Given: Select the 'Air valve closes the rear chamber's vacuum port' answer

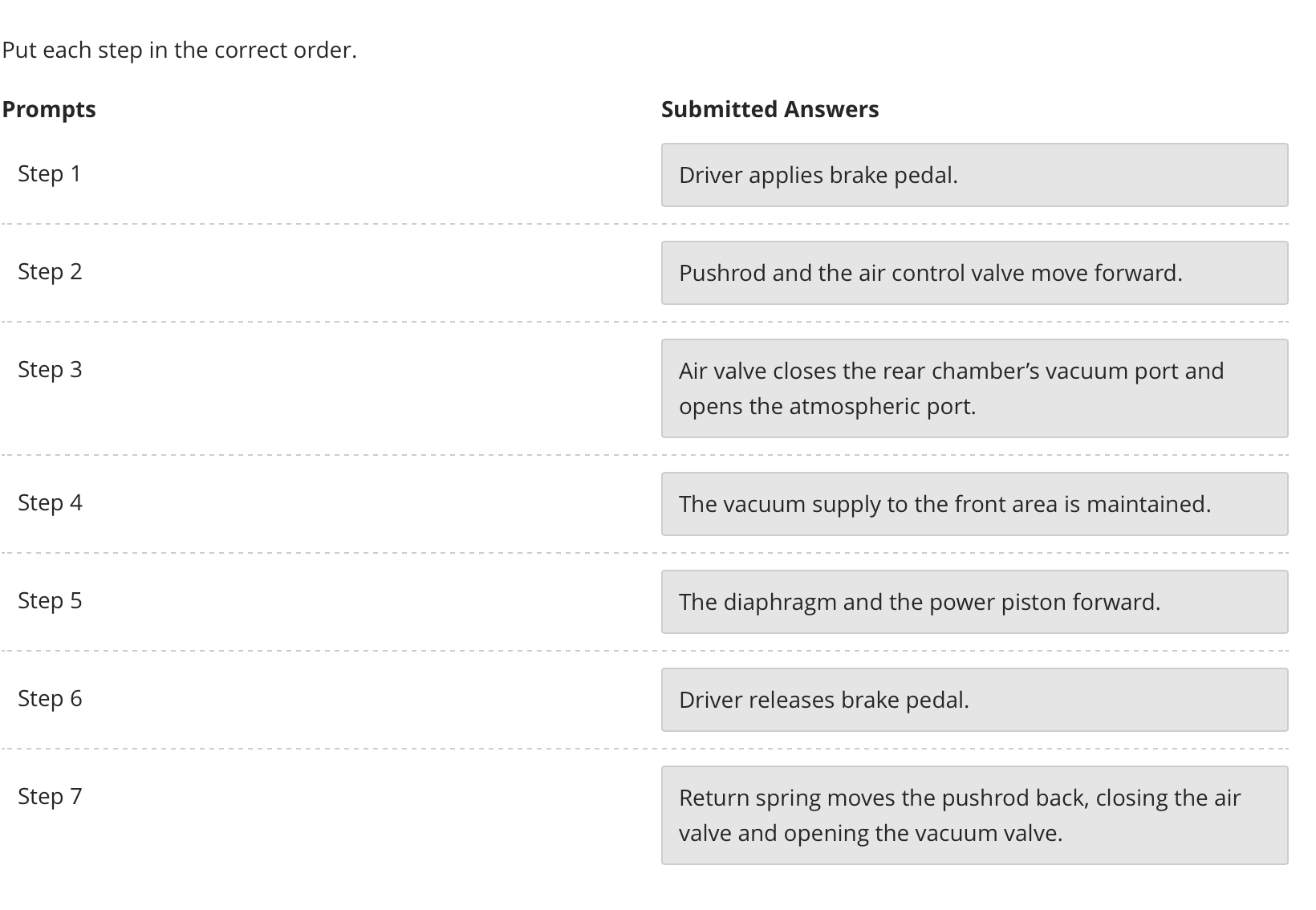Looking at the screenshot, I should point(974,388).
